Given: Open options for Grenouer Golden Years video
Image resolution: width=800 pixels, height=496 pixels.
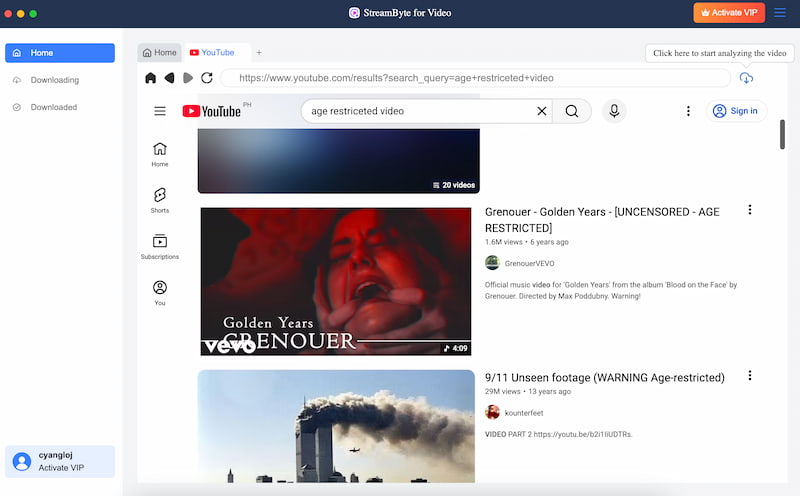Looking at the screenshot, I should [749, 210].
